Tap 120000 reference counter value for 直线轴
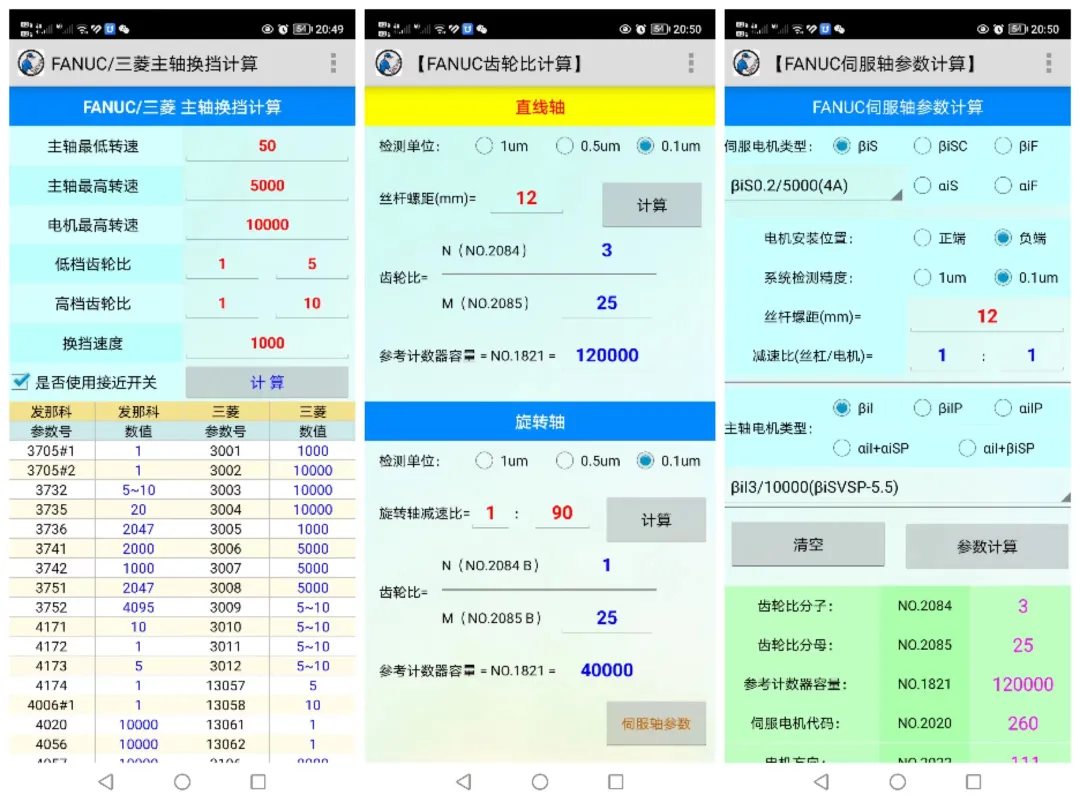 pyautogui.click(x=607, y=355)
